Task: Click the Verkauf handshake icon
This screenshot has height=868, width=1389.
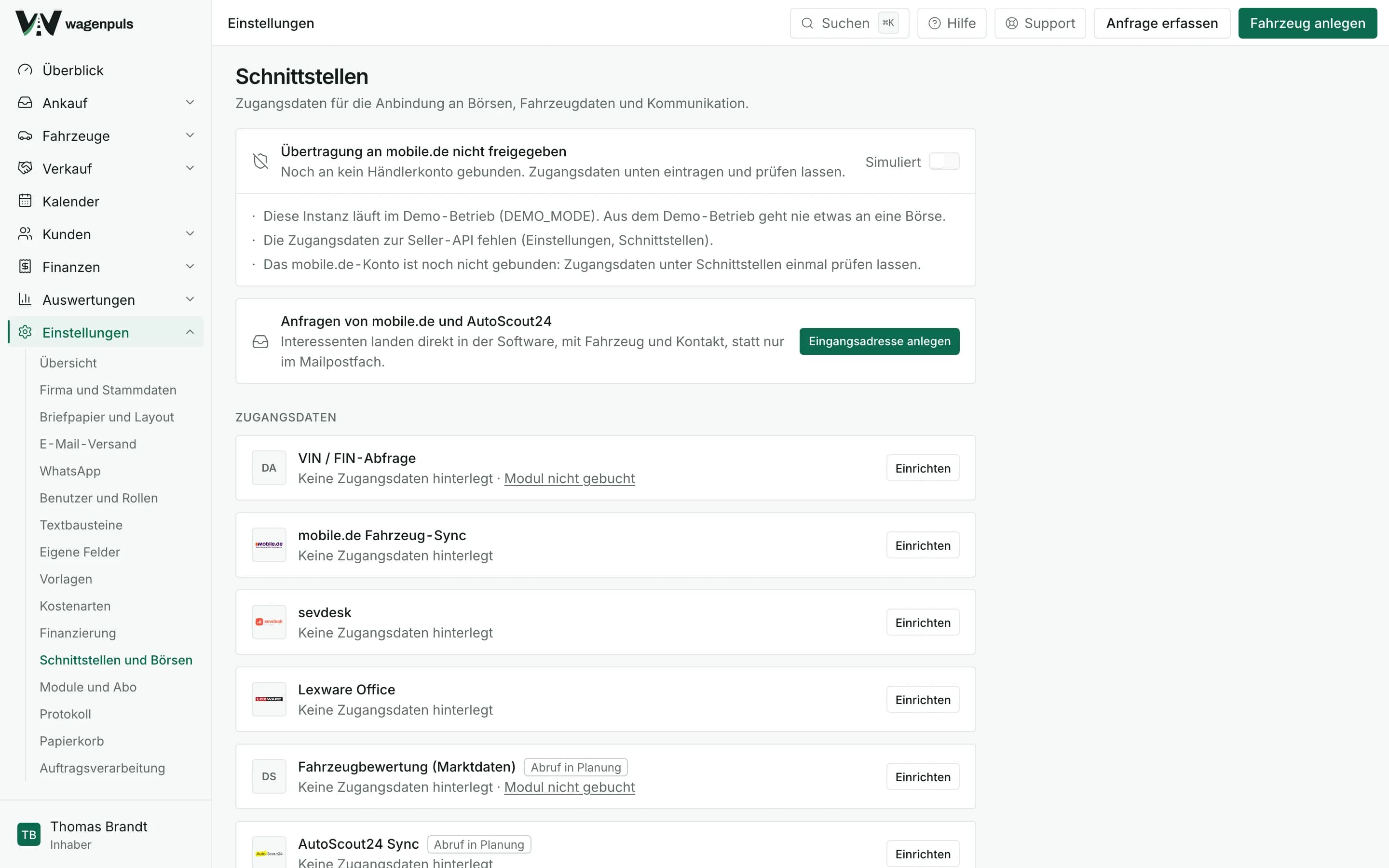Action: 25,168
